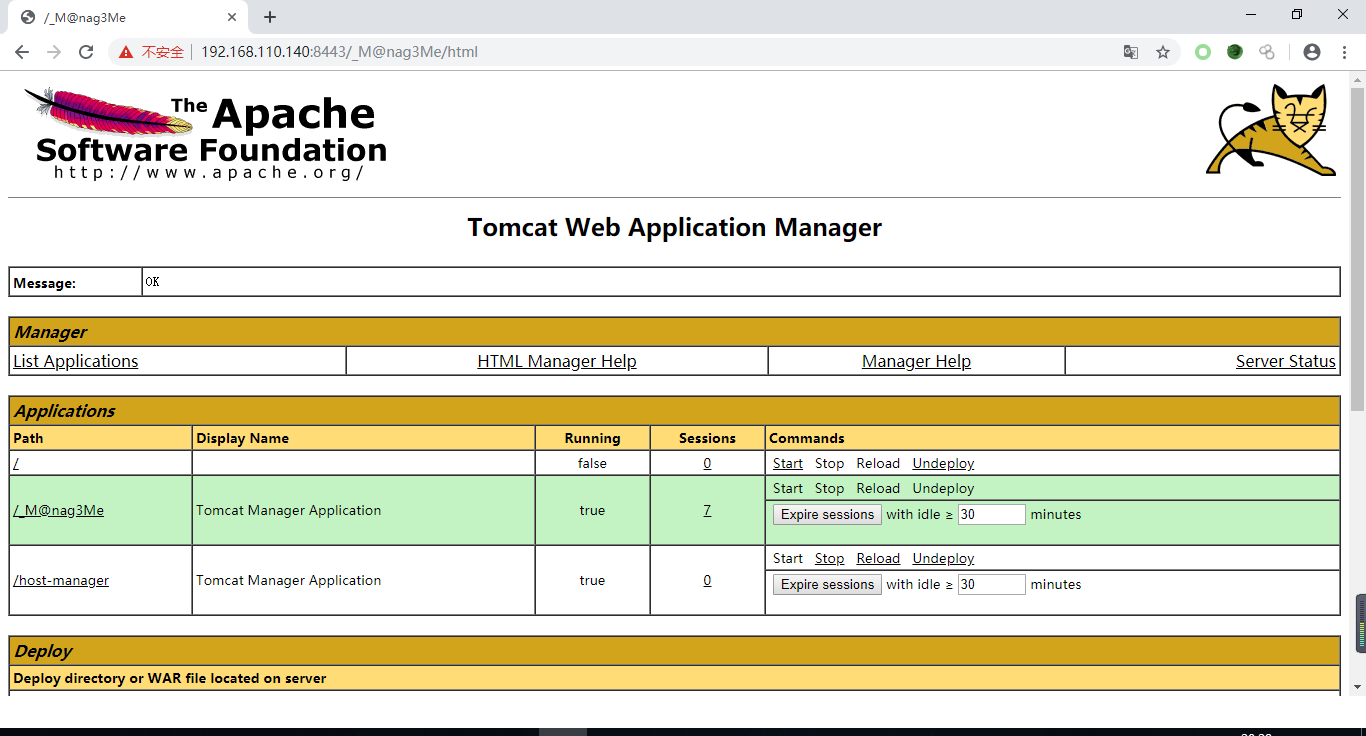
Task: Click the Tomcat cat logo
Action: 1271,131
